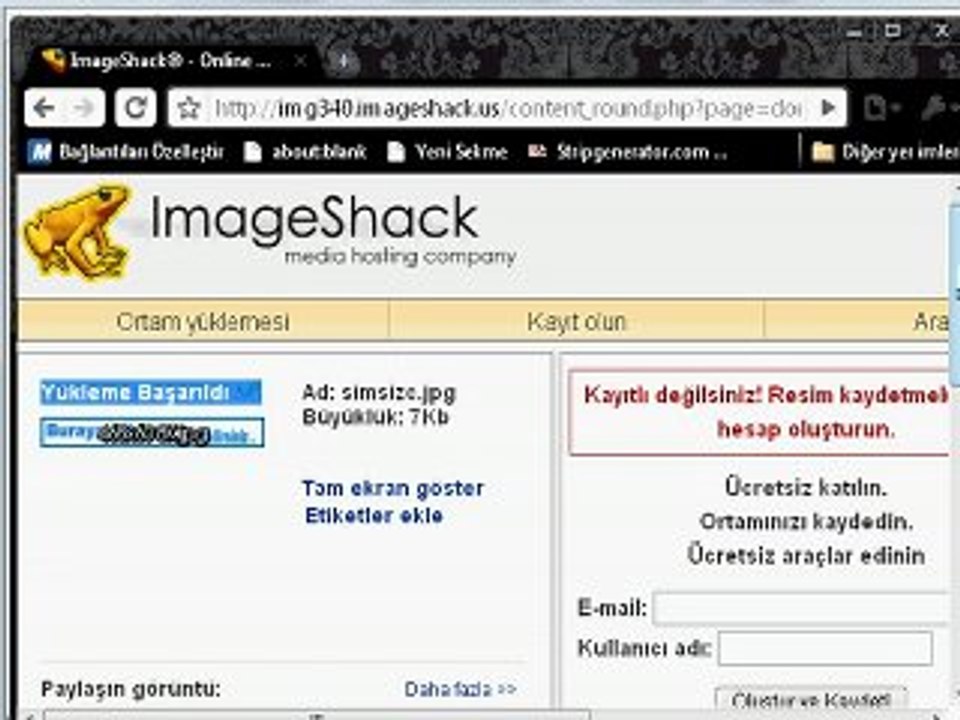This screenshot has height=720, width=960.
Task: Click the Ücretsiz araçlar edinin text
Action: click(x=806, y=556)
